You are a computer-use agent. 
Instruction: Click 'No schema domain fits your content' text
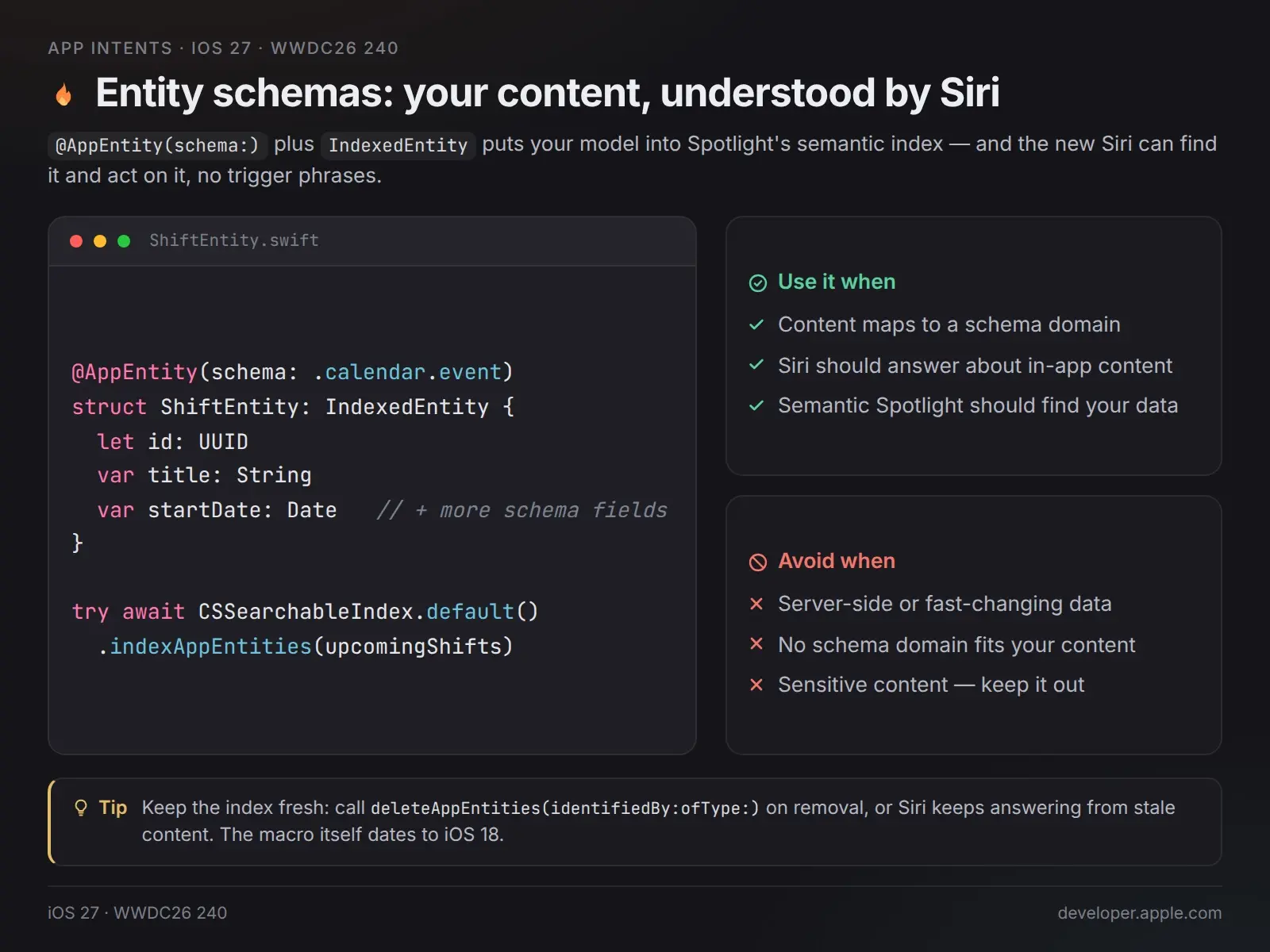coord(956,645)
